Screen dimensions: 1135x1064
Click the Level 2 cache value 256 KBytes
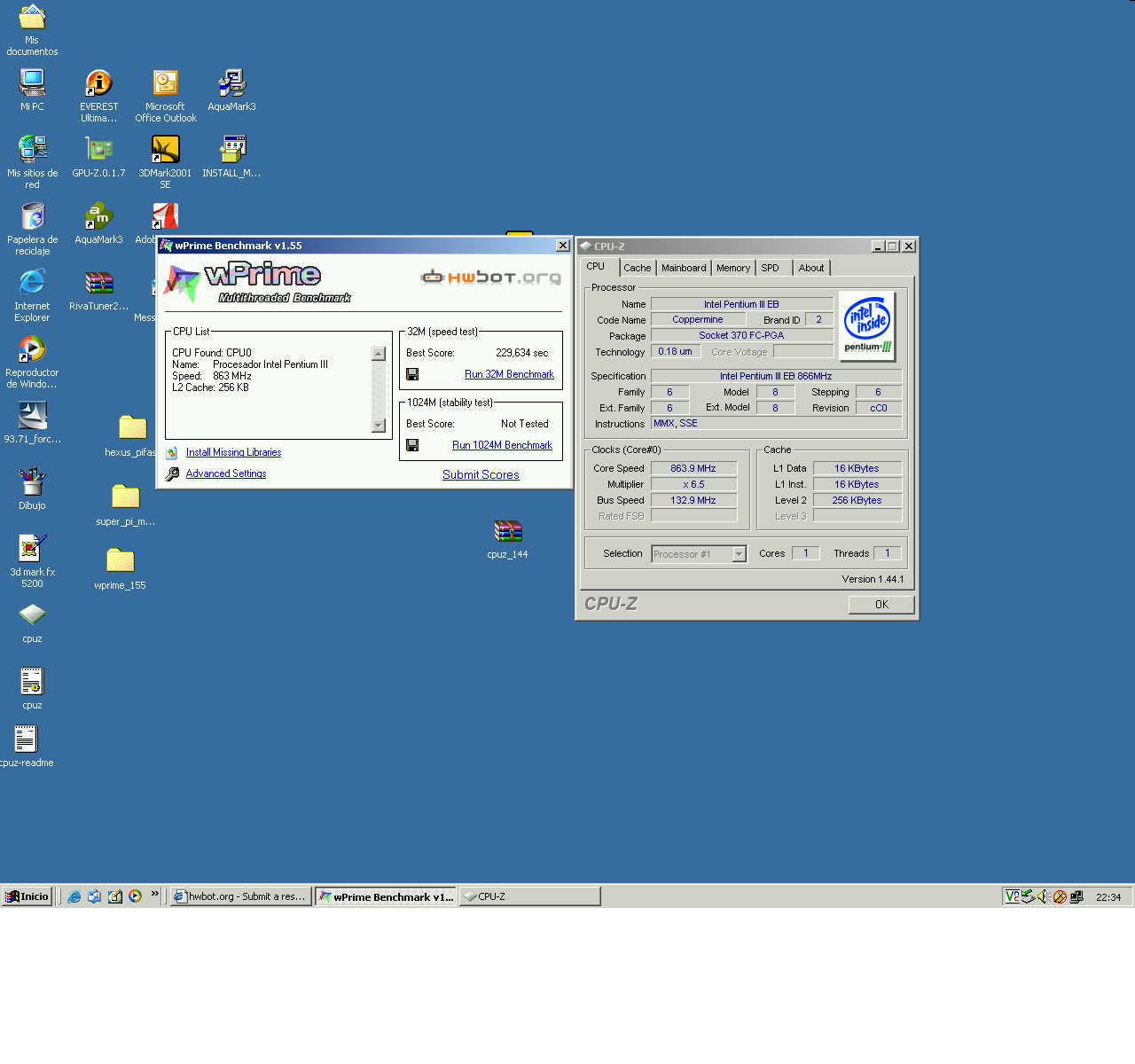coord(857,500)
